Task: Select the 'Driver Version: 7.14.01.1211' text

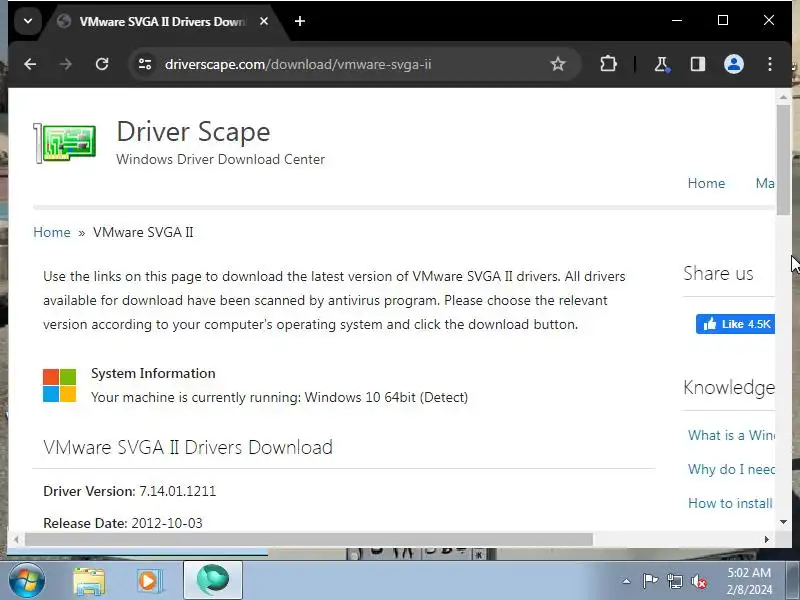Action: (130, 491)
